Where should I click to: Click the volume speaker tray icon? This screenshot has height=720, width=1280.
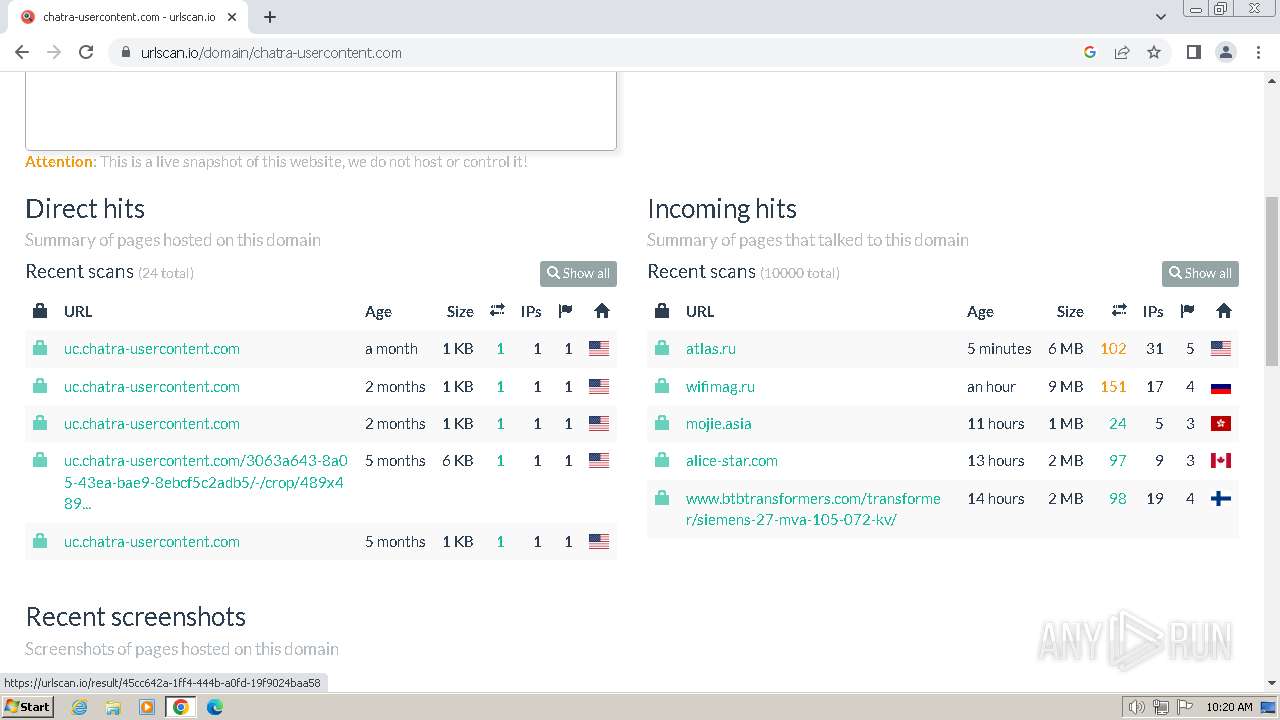coord(1137,707)
